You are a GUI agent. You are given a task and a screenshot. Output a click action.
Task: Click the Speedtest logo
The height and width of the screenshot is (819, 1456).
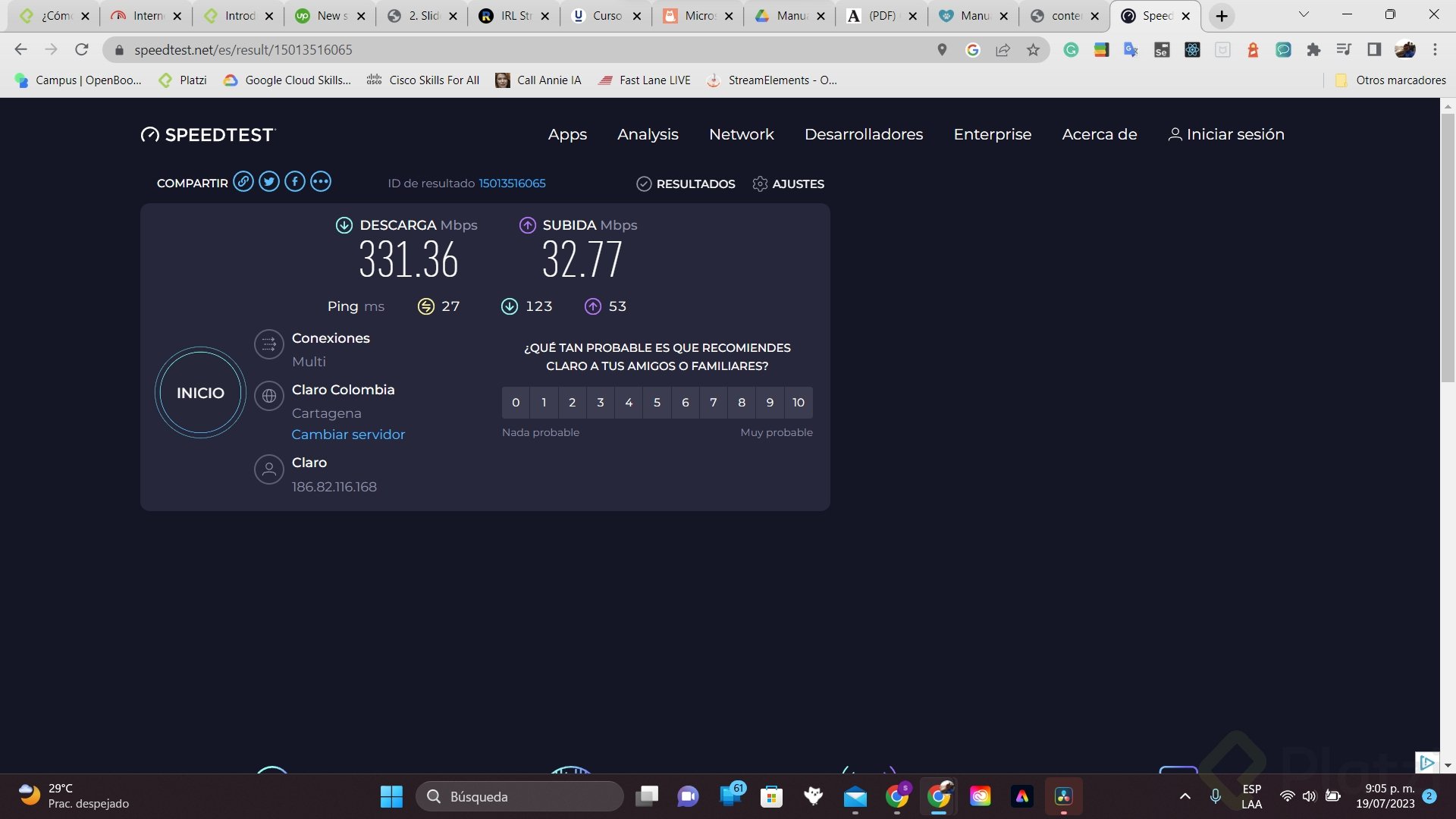click(x=207, y=134)
